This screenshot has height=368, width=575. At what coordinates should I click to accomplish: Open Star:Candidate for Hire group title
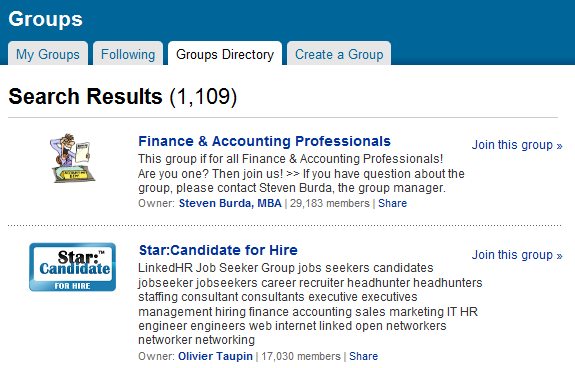point(218,250)
